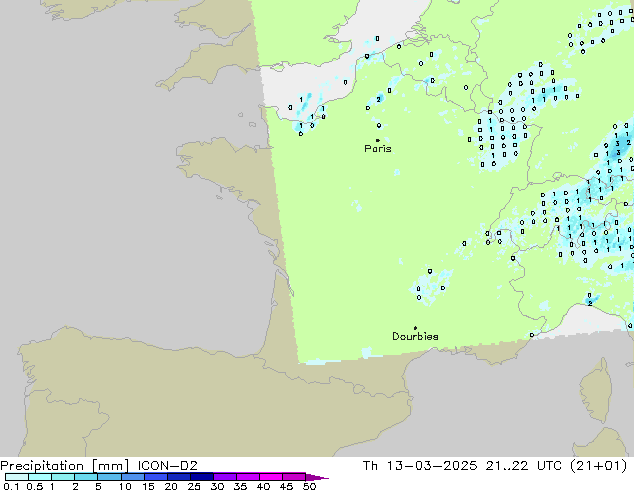The height and width of the screenshot is (490, 634).
Task: Click the Paris location dot marker
Action: point(378,140)
